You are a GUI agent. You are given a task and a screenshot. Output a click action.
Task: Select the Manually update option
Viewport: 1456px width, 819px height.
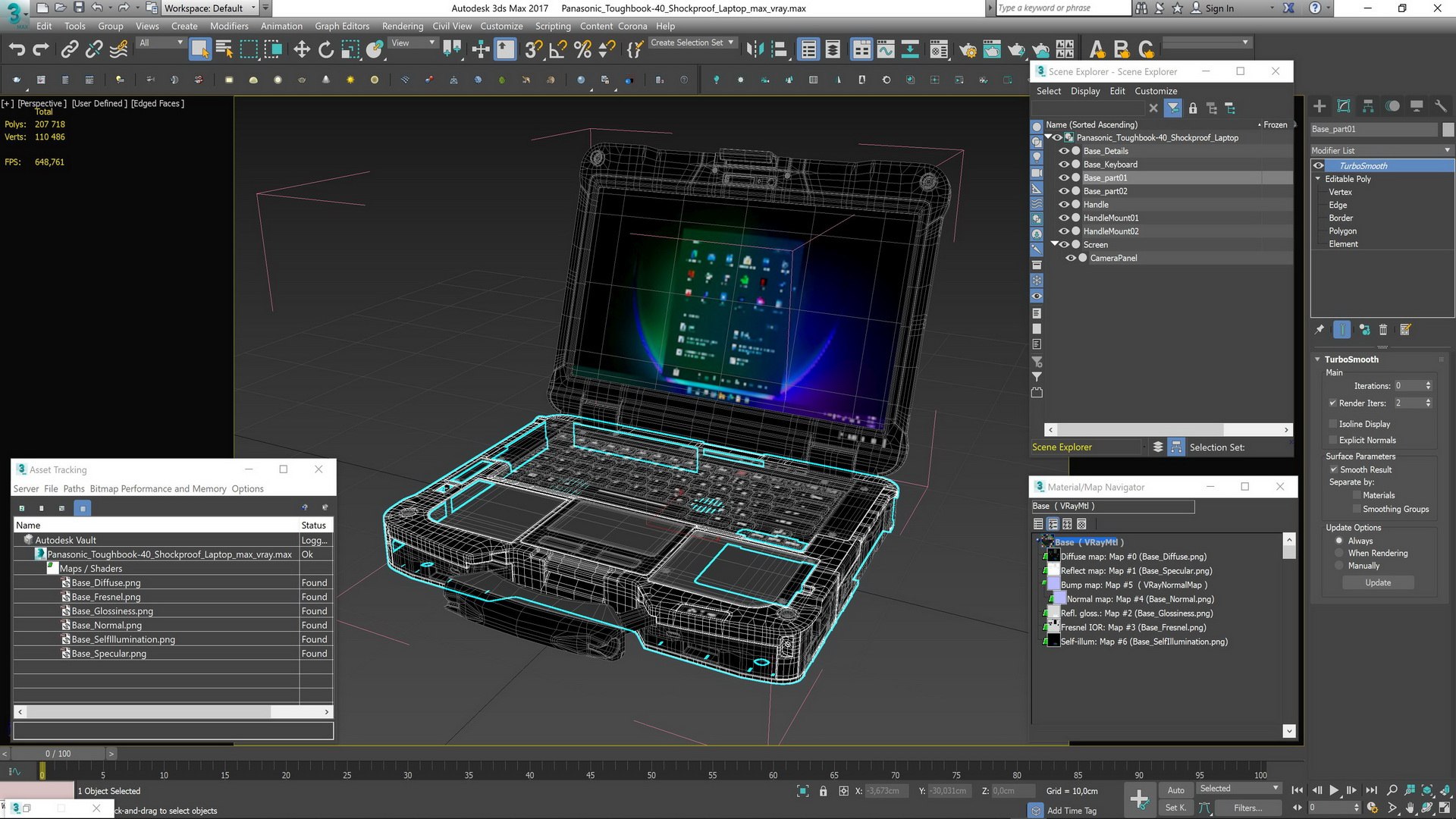1339,566
